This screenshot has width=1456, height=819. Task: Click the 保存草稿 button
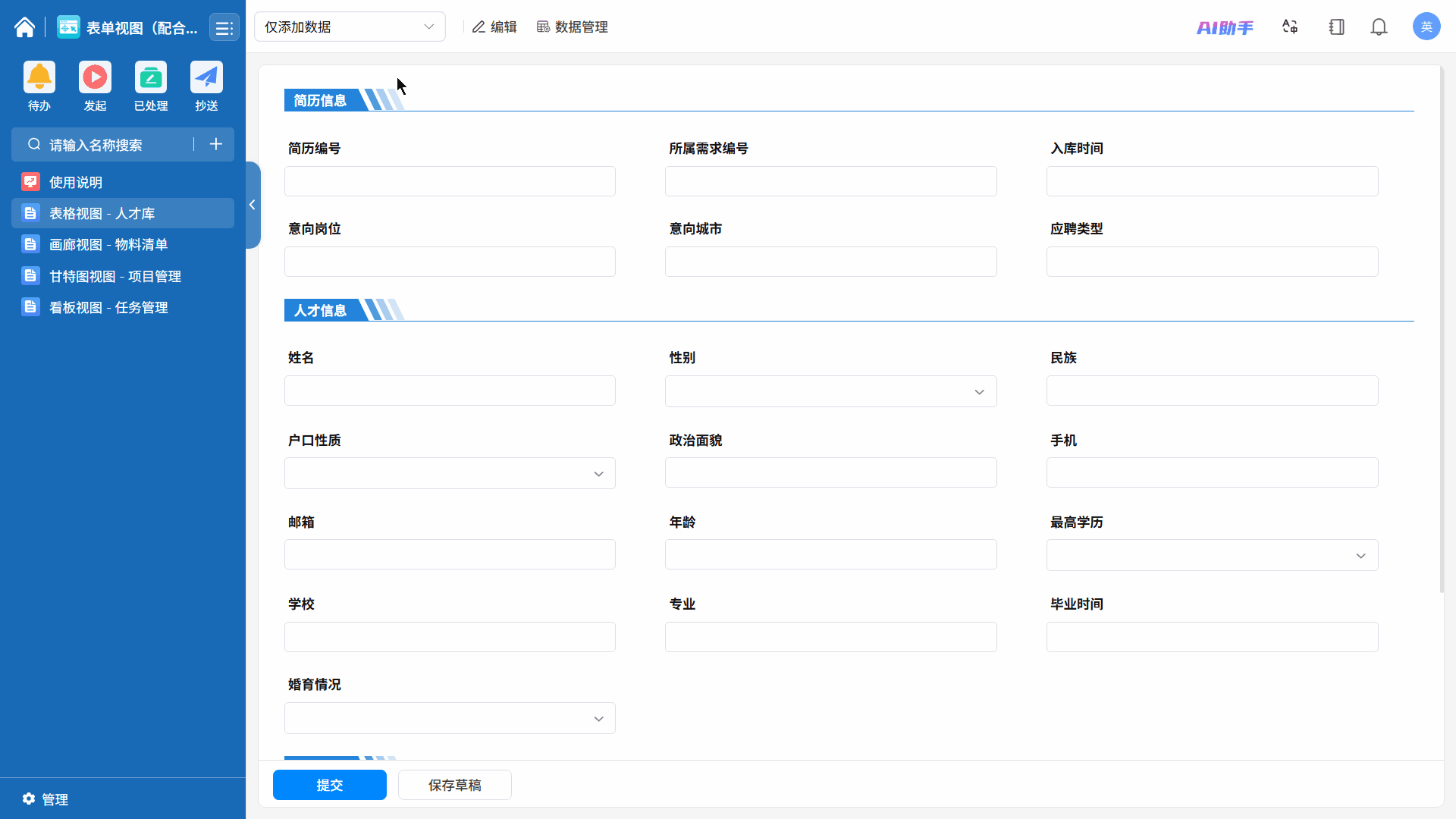pyautogui.click(x=454, y=785)
